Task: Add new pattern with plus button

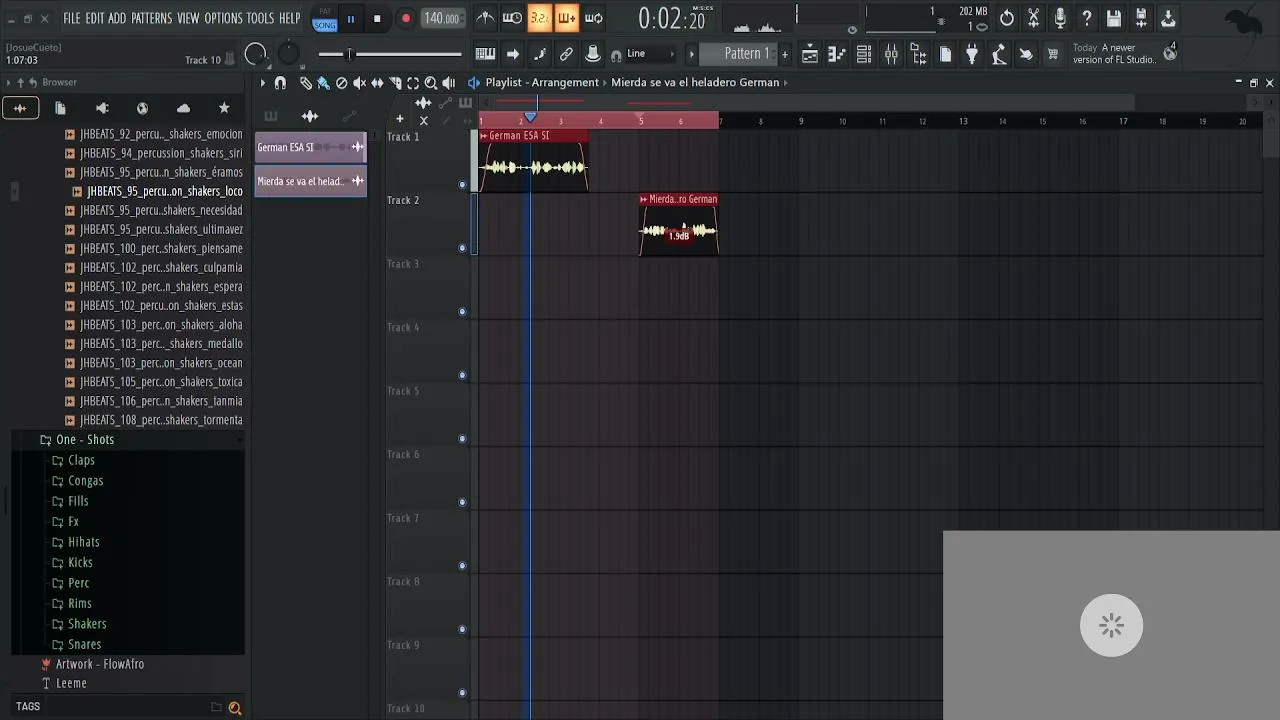Action: point(785,54)
